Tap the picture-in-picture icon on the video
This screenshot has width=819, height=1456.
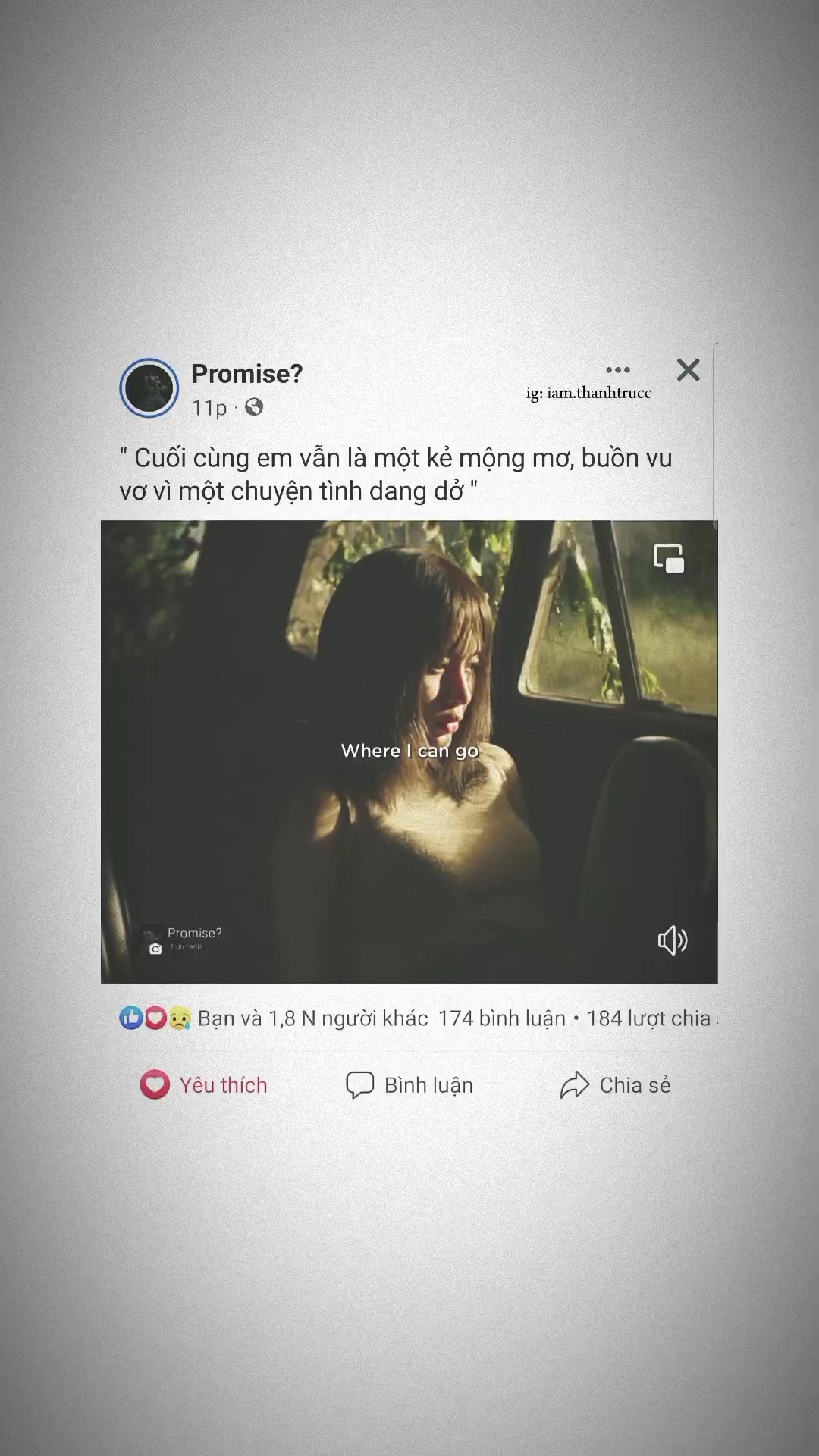coord(669,559)
